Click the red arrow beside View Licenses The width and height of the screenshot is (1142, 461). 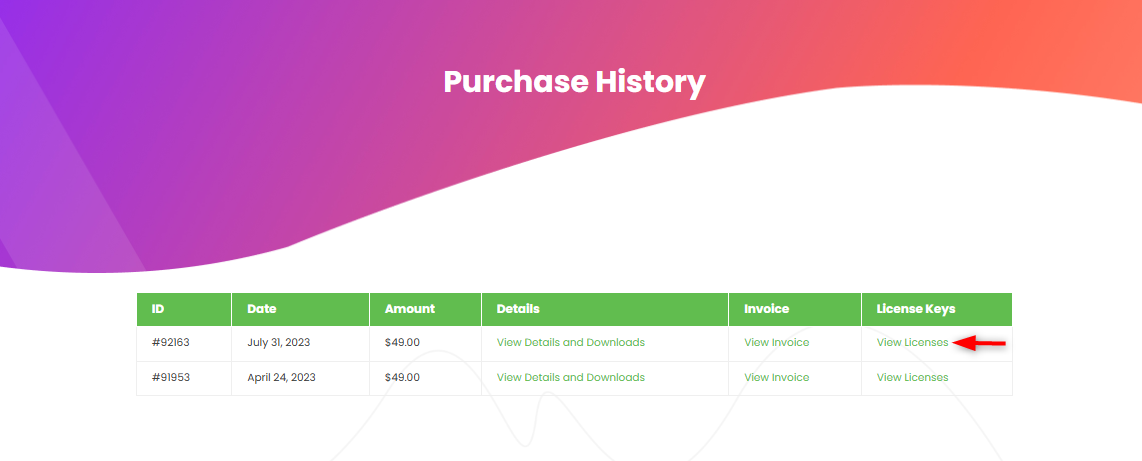(980, 343)
